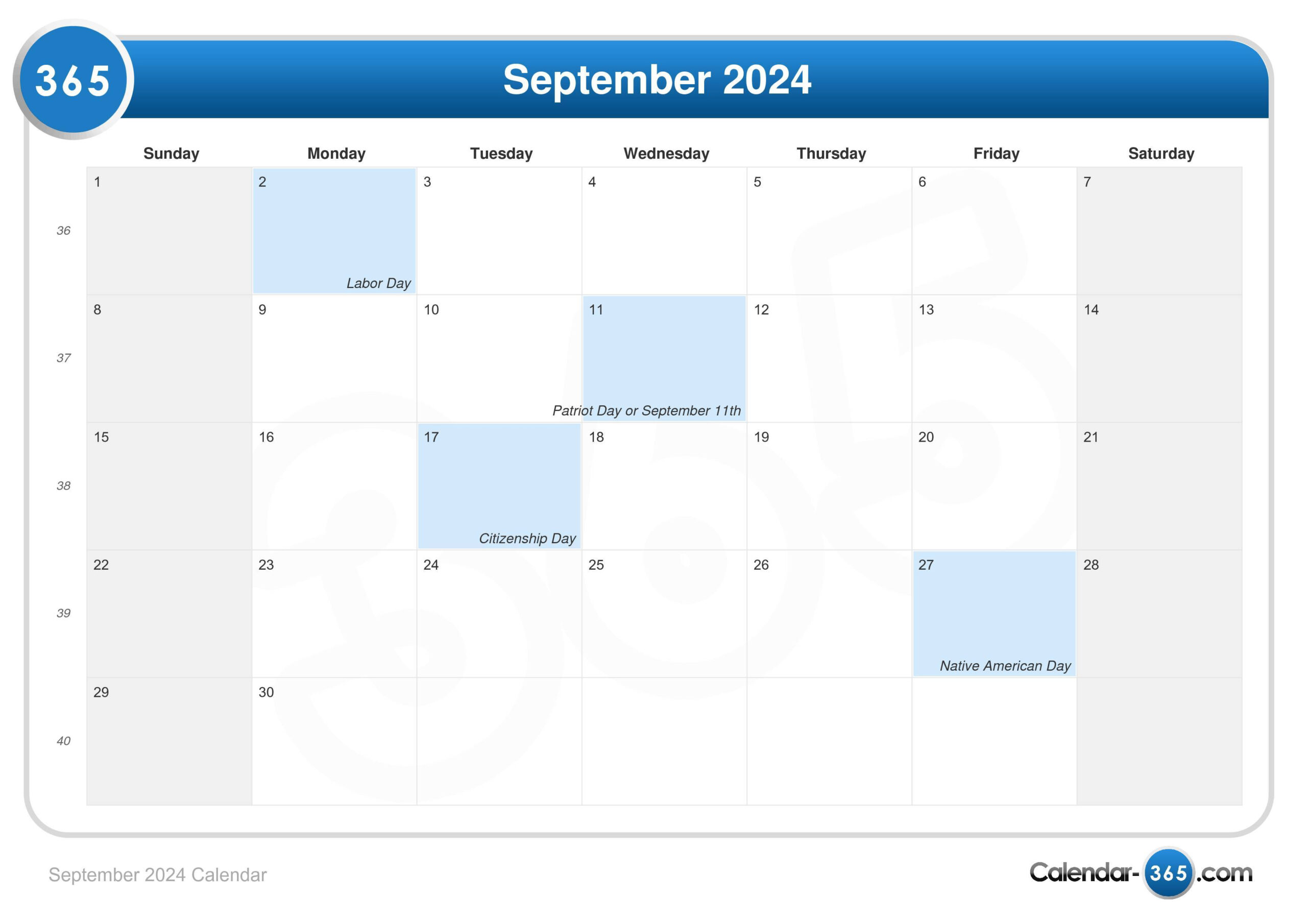
Task: Select week number 38 label
Action: click(x=64, y=485)
